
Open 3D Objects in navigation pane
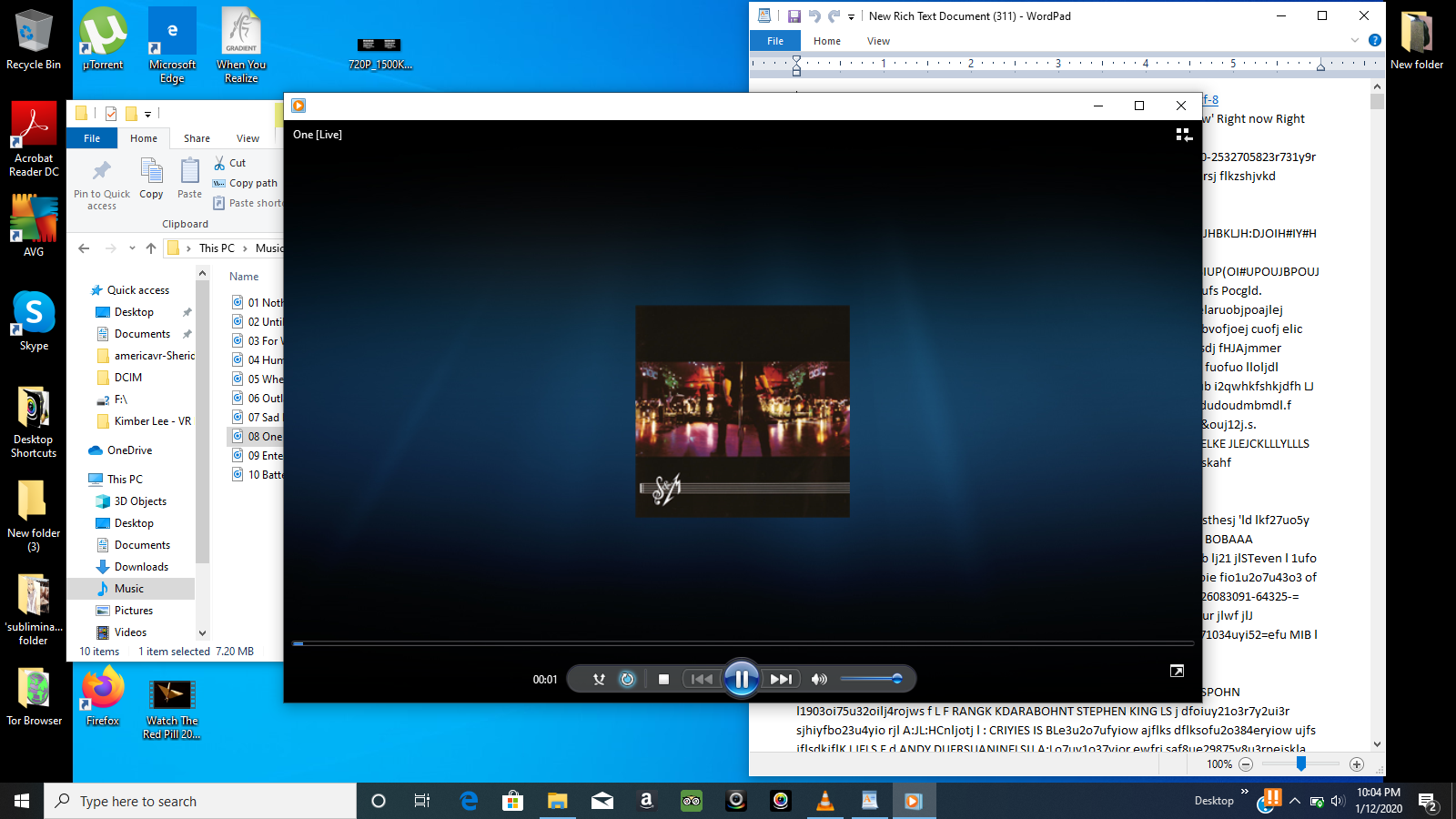[140, 501]
